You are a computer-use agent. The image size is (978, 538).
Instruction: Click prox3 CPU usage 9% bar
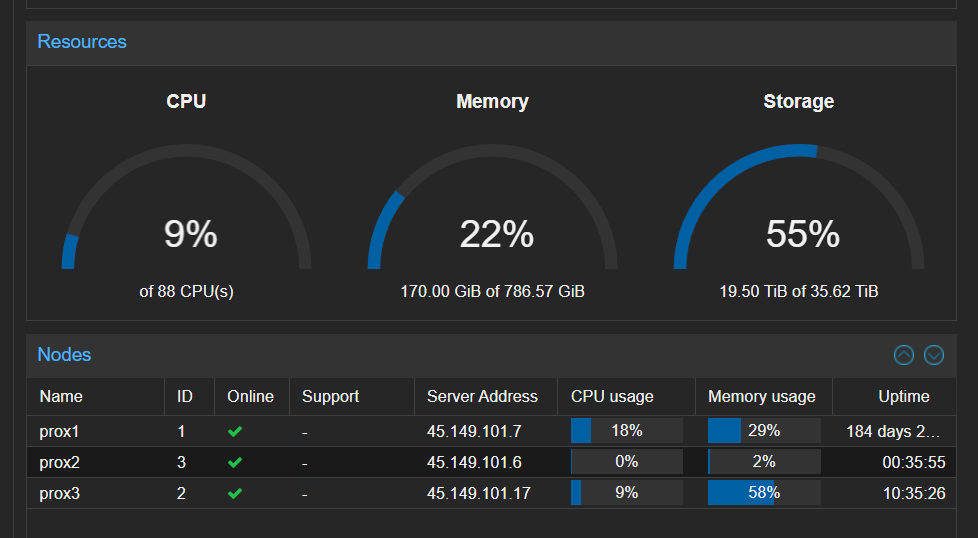click(627, 493)
